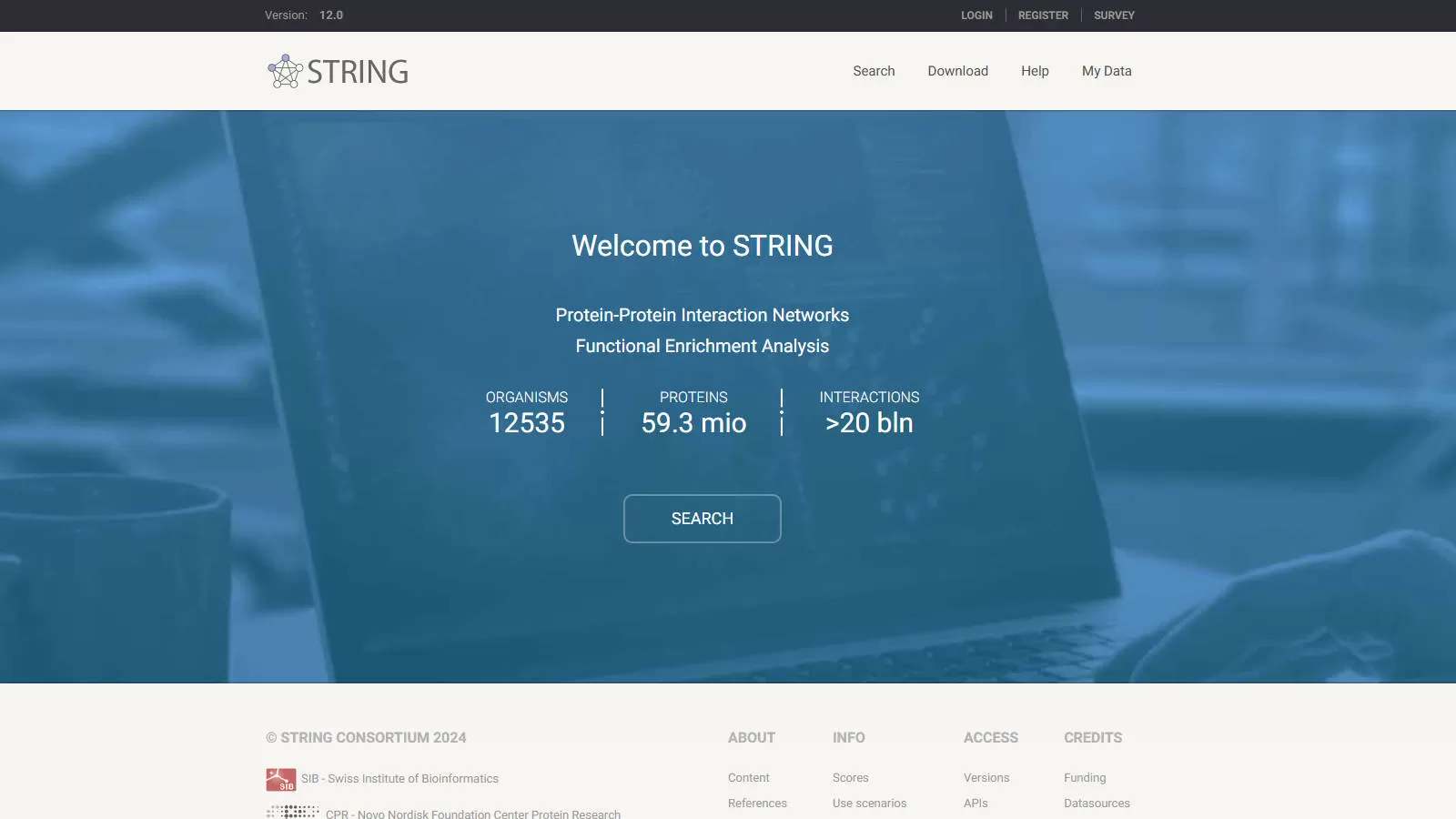Click the STRING CONSORTIUM 2024 copyright text
Screen dimensions: 1456x819
coord(366,738)
